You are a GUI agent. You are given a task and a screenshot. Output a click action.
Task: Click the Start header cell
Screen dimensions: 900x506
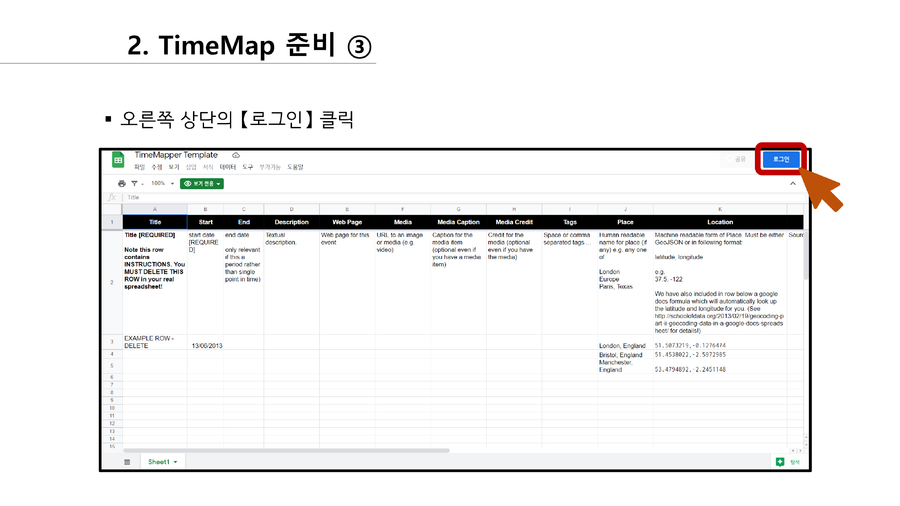[205, 222]
